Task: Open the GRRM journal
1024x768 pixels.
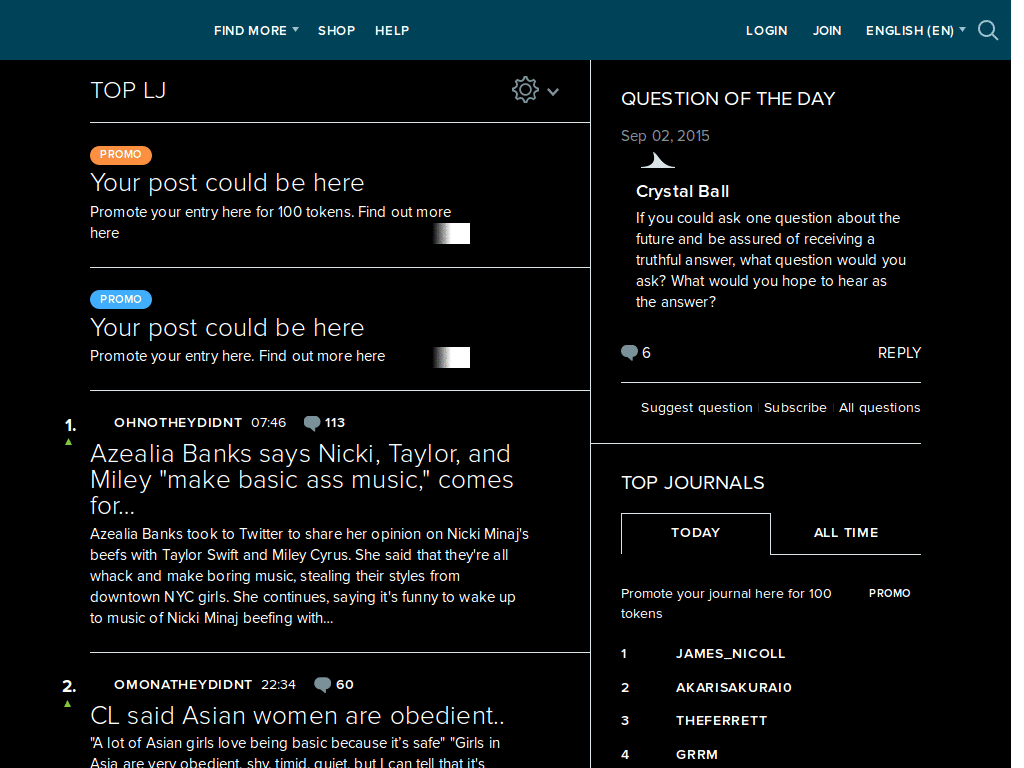Action: click(x=697, y=755)
